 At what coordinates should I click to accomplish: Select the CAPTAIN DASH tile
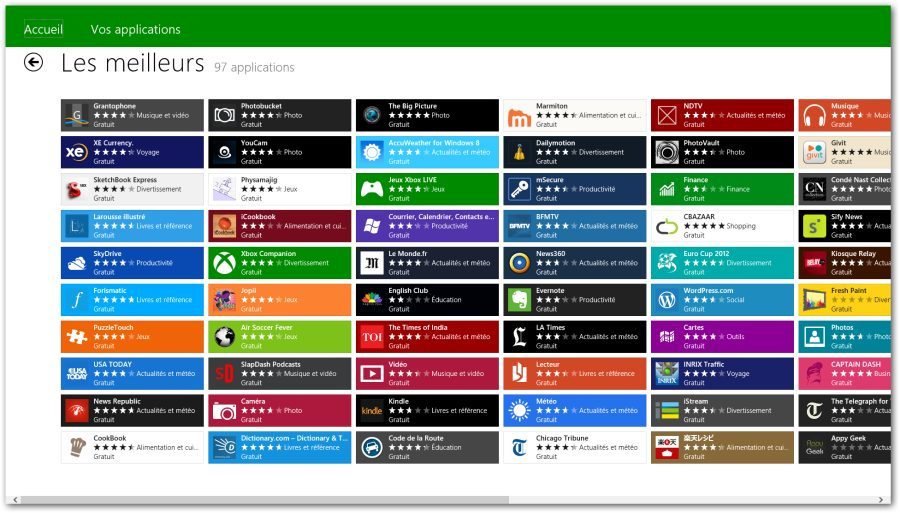(844, 374)
